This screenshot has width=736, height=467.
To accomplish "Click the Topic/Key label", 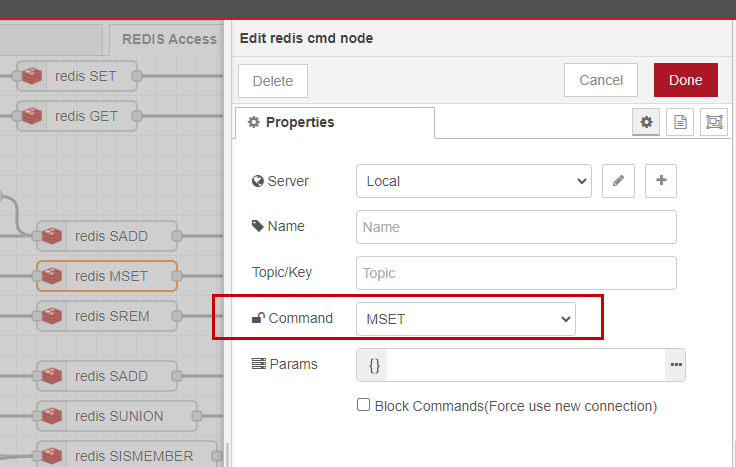I will coord(282,272).
